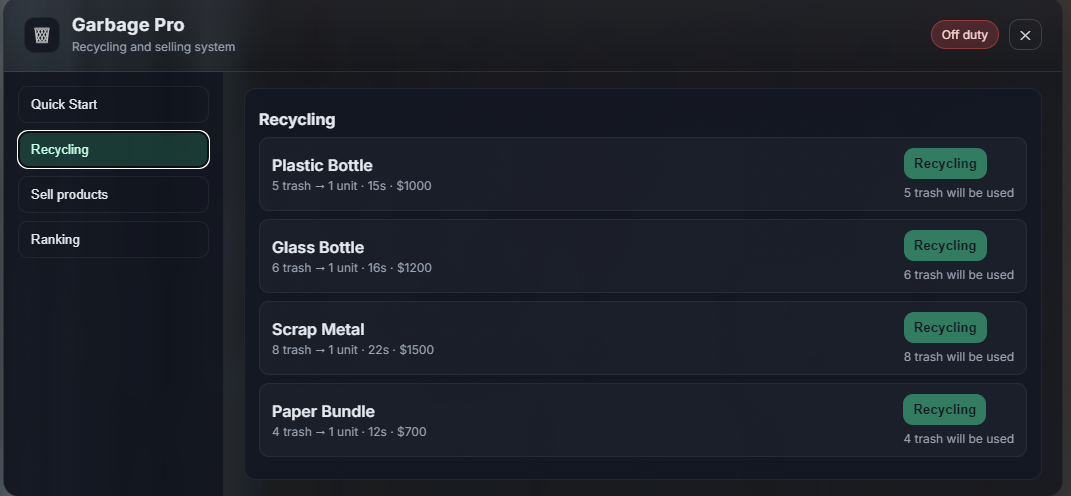Click "8 trash will be used" note
1071x496 pixels.
pyautogui.click(x=958, y=357)
